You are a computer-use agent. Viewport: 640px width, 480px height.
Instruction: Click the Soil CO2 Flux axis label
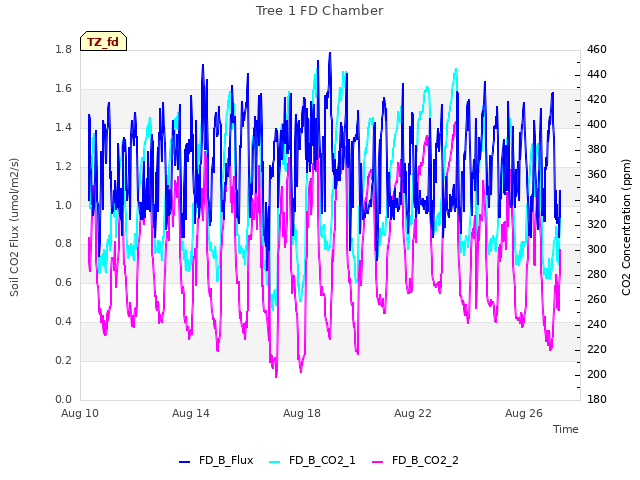click(14, 227)
